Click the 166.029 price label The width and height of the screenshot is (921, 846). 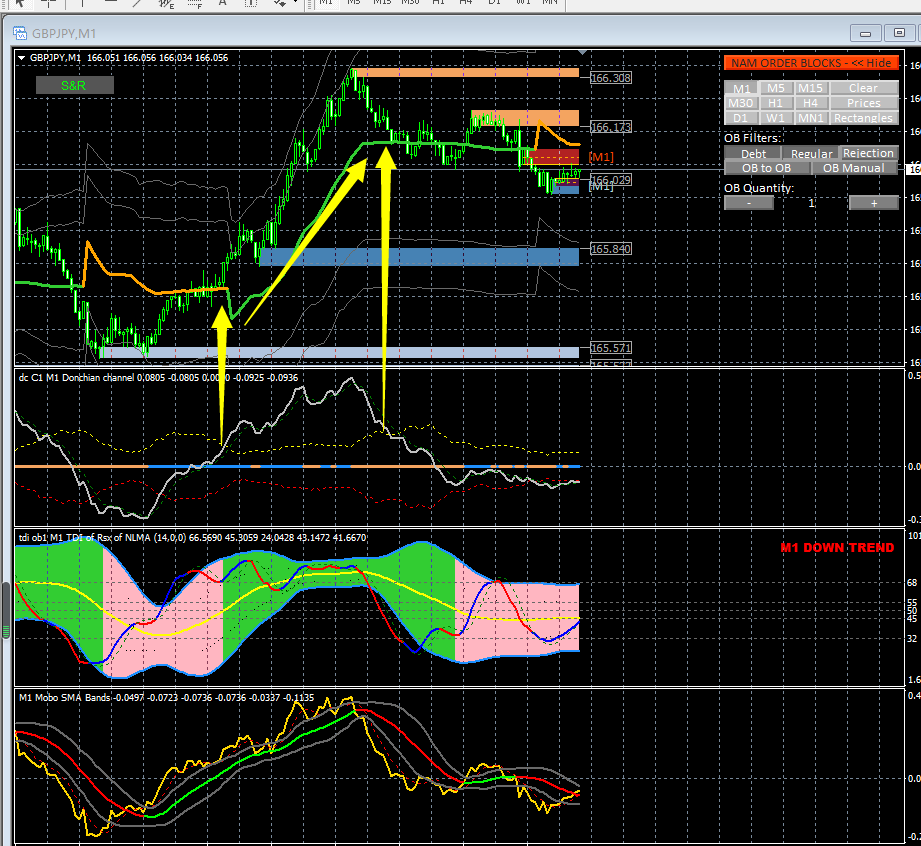tap(611, 180)
